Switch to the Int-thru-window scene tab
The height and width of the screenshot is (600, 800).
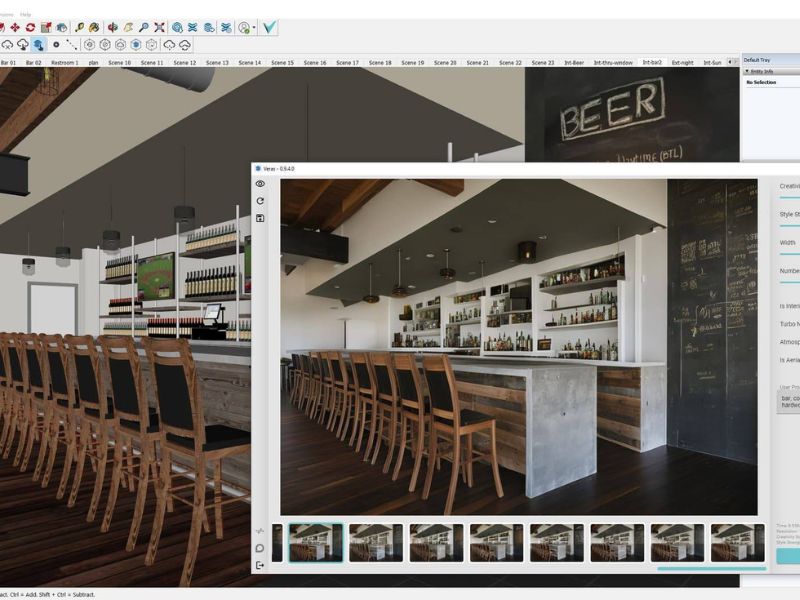pyautogui.click(x=613, y=63)
